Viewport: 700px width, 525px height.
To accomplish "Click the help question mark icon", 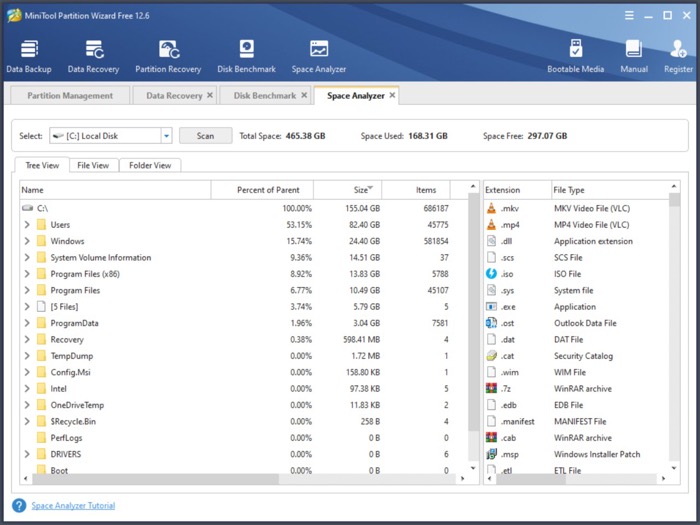I will (x=19, y=505).
